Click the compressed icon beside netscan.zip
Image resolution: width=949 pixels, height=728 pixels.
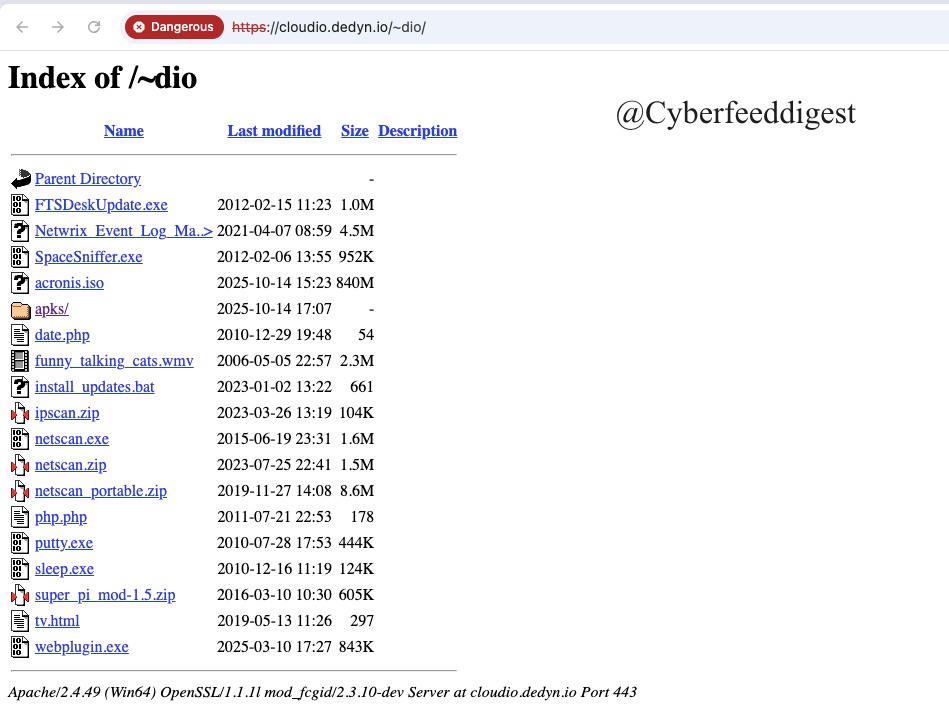(20, 465)
